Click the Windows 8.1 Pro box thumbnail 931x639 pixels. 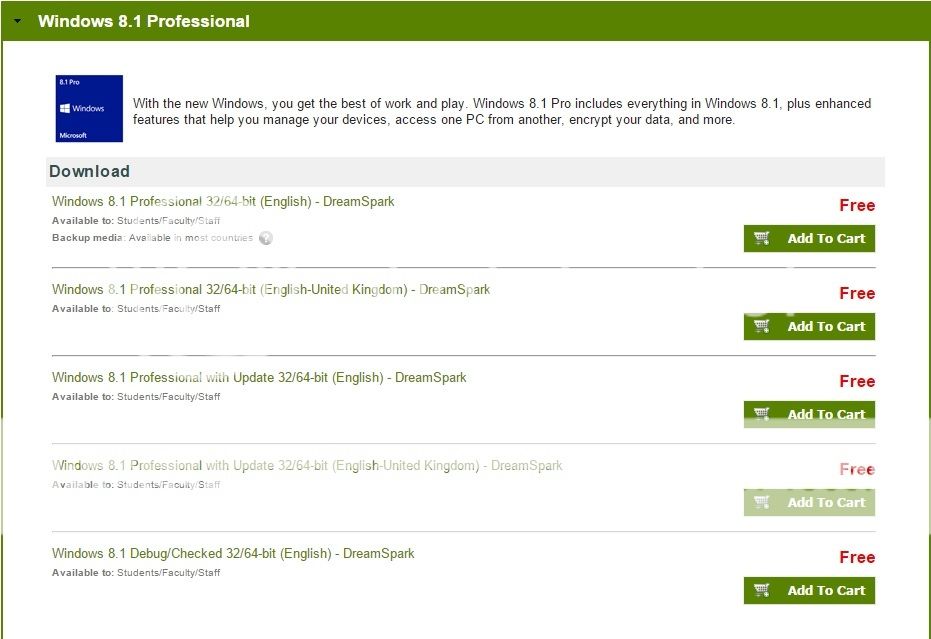[x=89, y=108]
